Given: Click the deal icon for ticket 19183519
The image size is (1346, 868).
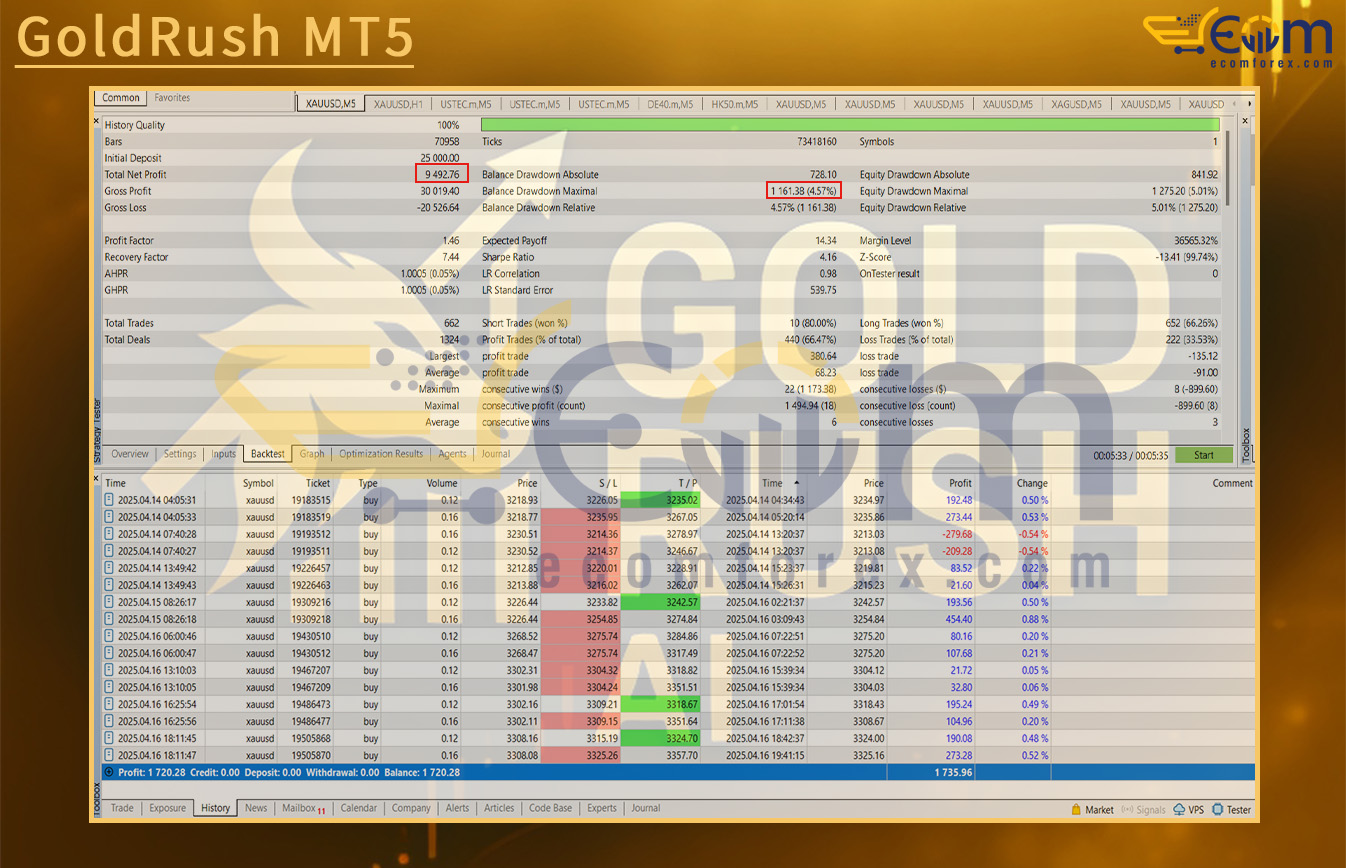Looking at the screenshot, I should click(109, 517).
